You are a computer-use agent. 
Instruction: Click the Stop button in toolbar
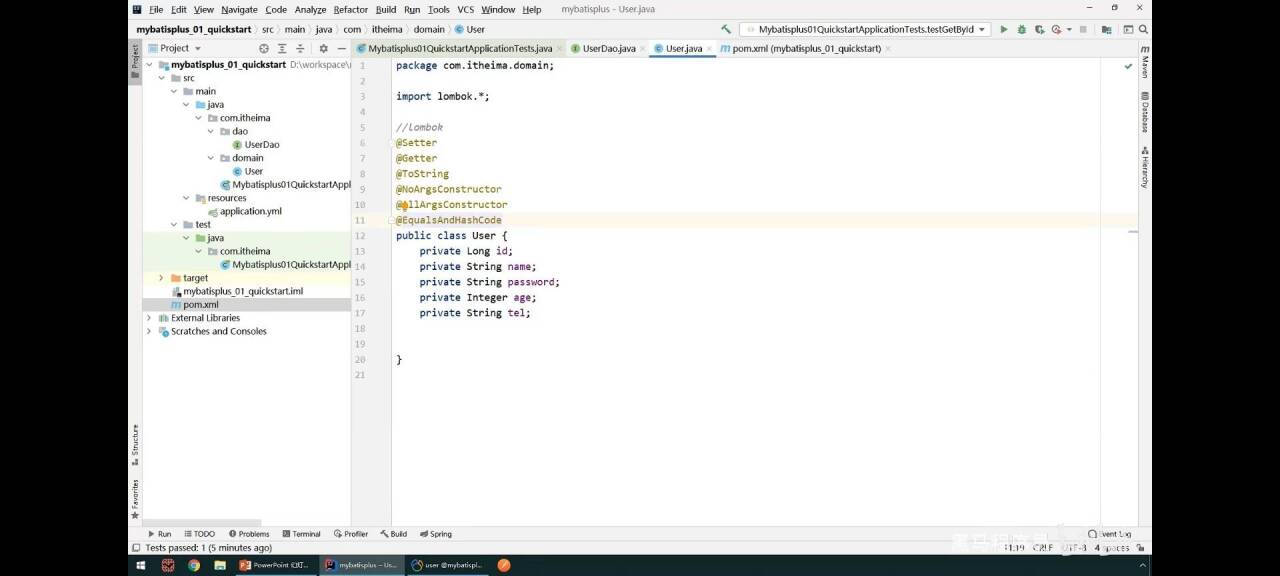1083,30
